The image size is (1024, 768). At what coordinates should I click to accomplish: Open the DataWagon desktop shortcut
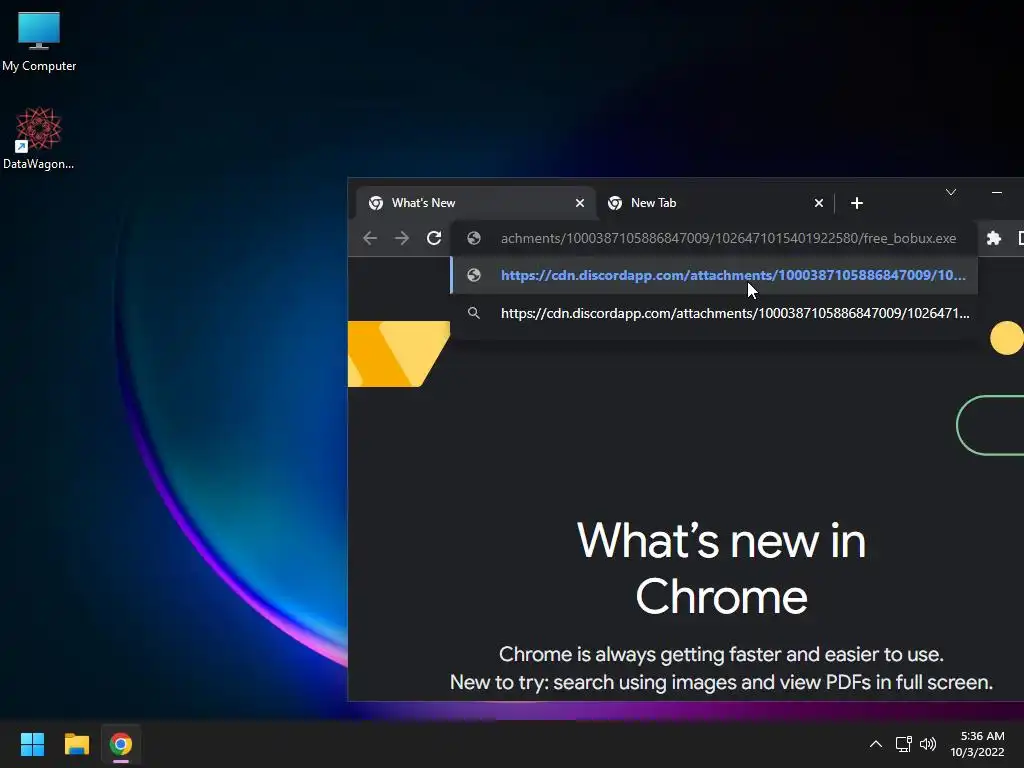[39, 138]
